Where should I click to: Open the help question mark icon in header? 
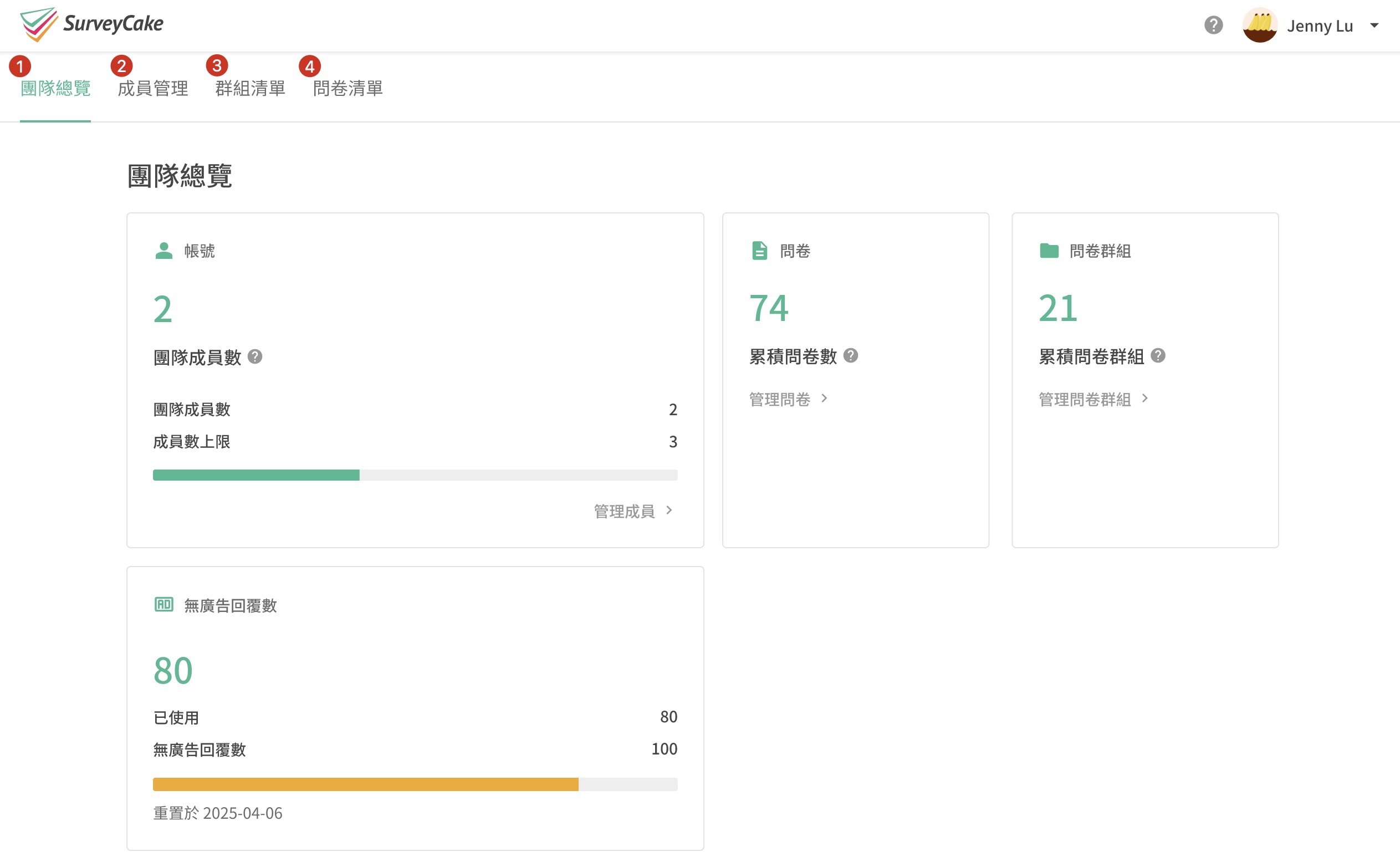(1213, 25)
